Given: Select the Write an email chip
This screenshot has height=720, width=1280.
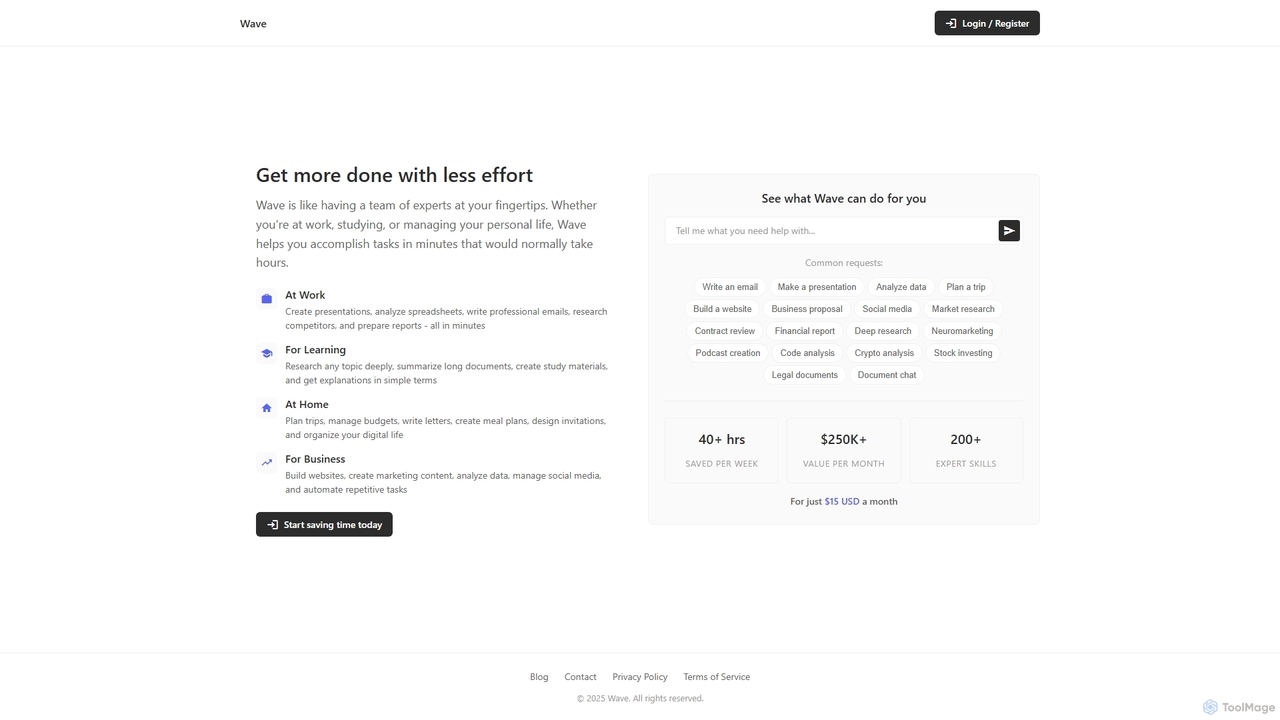Looking at the screenshot, I should (730, 287).
